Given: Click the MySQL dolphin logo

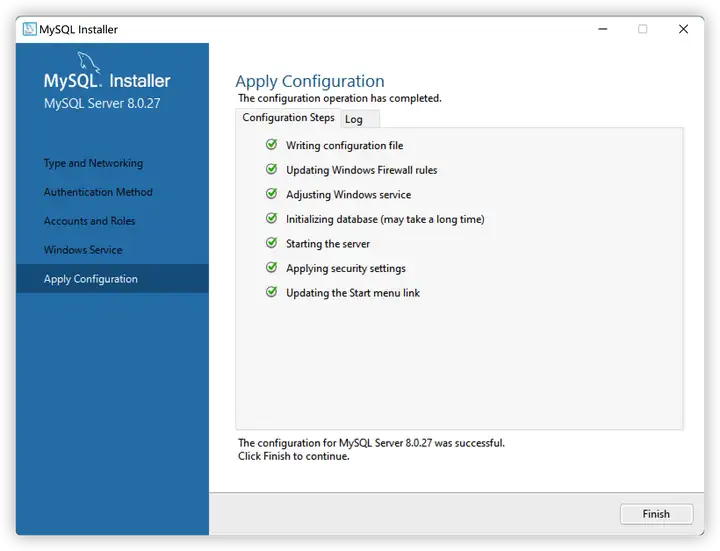Looking at the screenshot, I should (x=88, y=62).
